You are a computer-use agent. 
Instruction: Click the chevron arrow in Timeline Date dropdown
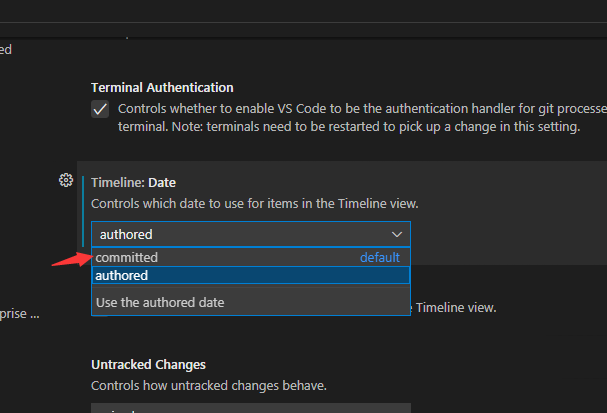click(397, 234)
